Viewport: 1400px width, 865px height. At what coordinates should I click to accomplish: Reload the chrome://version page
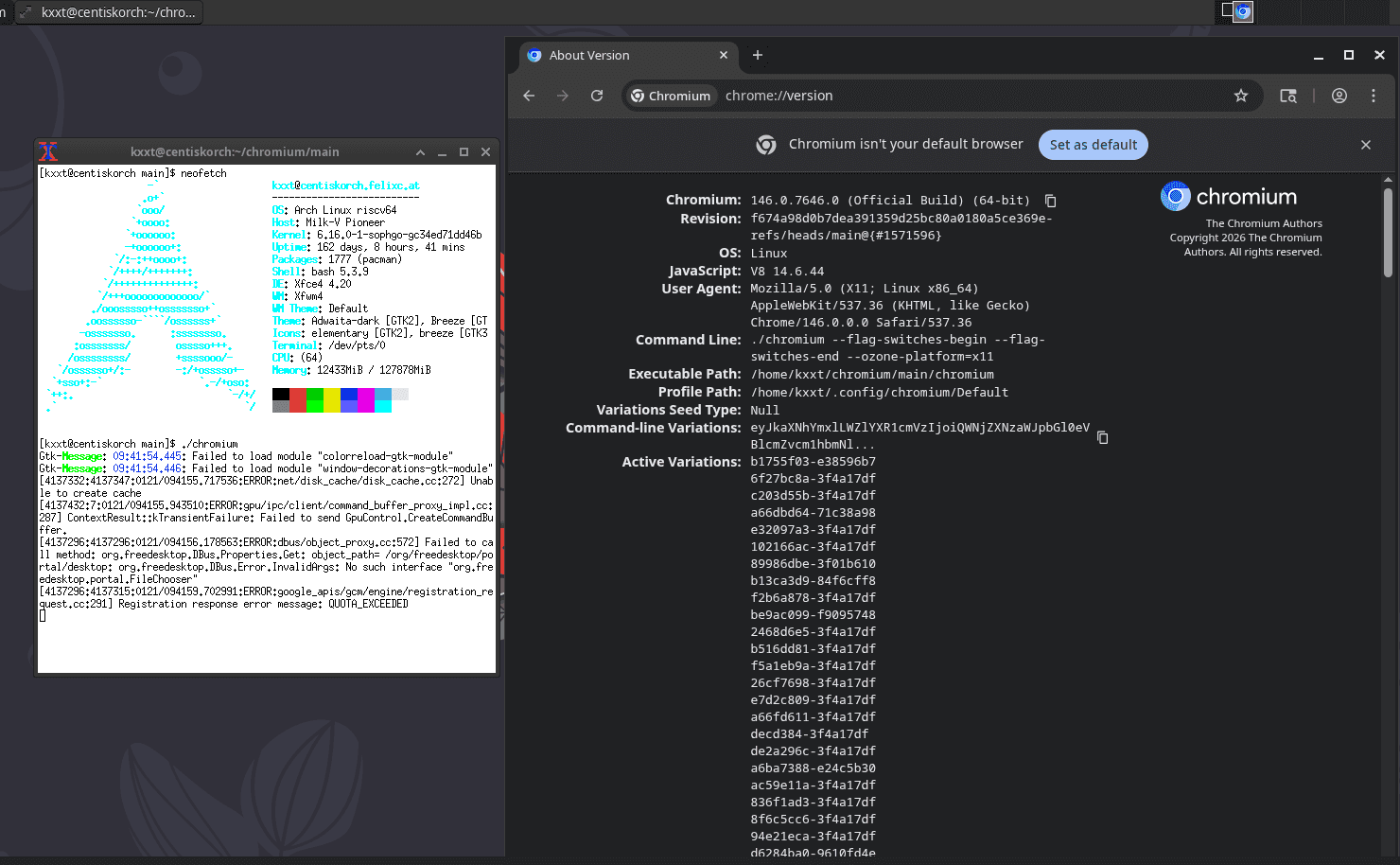click(x=597, y=96)
